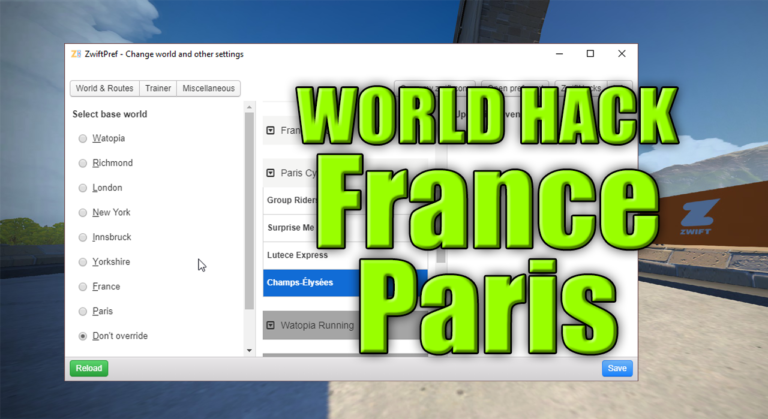Choose Richmond as base world
768x419 pixels.
click(x=83, y=163)
